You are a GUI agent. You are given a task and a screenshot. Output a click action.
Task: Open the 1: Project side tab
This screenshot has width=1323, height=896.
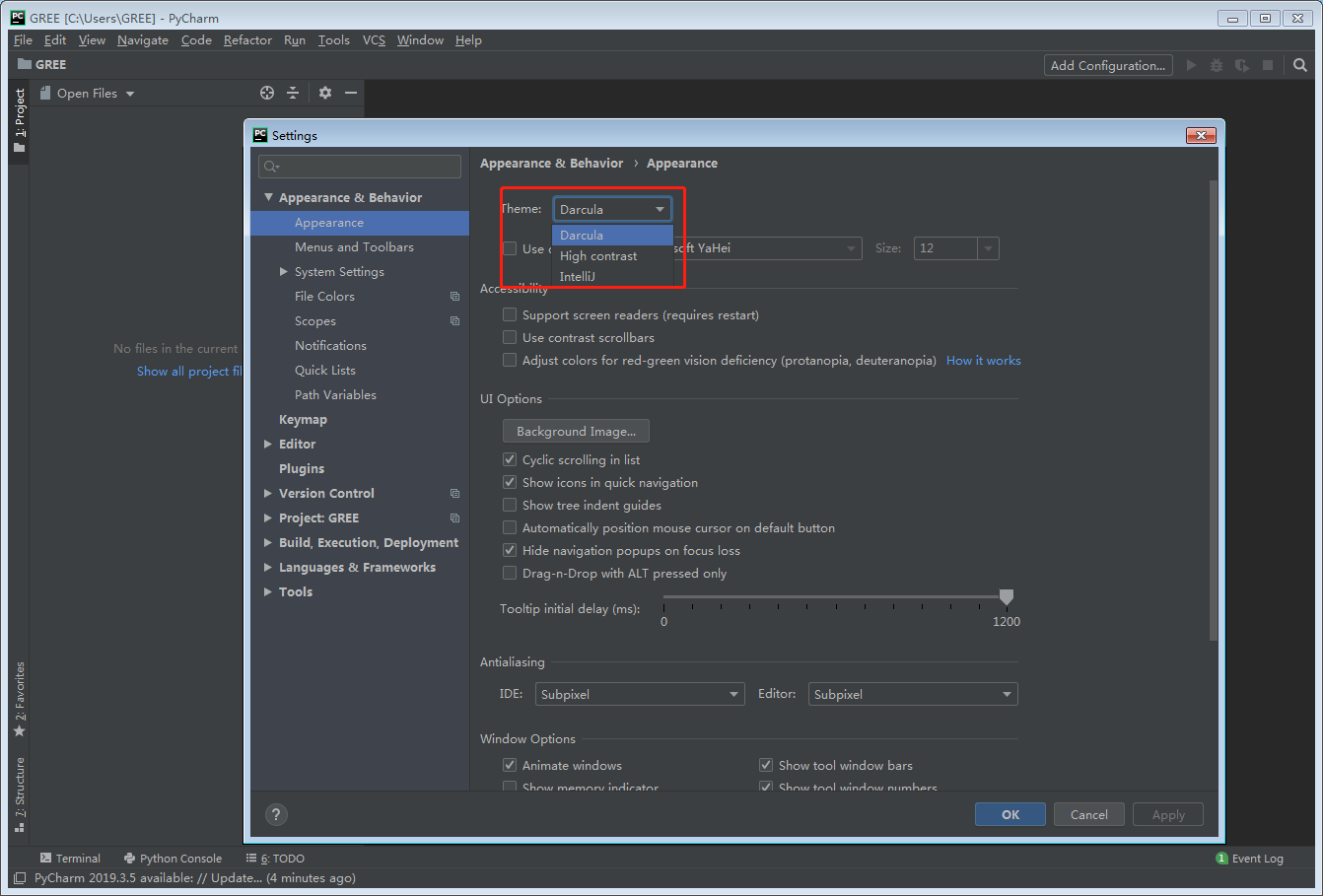point(19,120)
